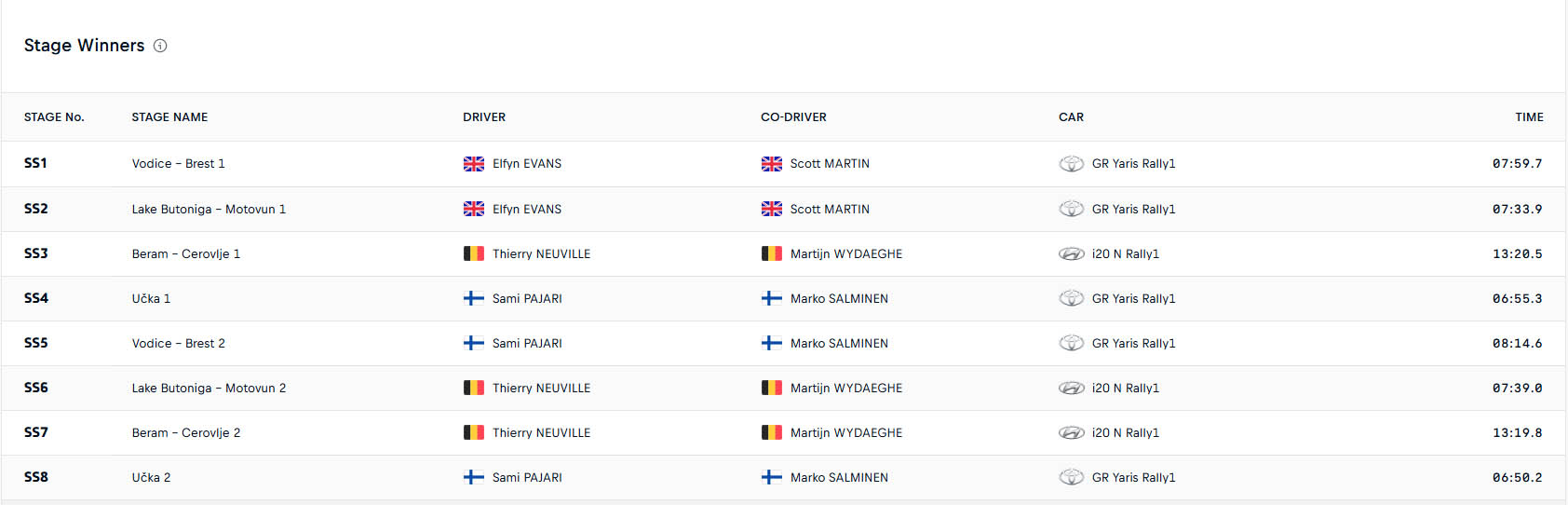Click the Belgian flag beside Martijn Wydaeghe in SS6
The image size is (1568, 505).
tap(772, 388)
